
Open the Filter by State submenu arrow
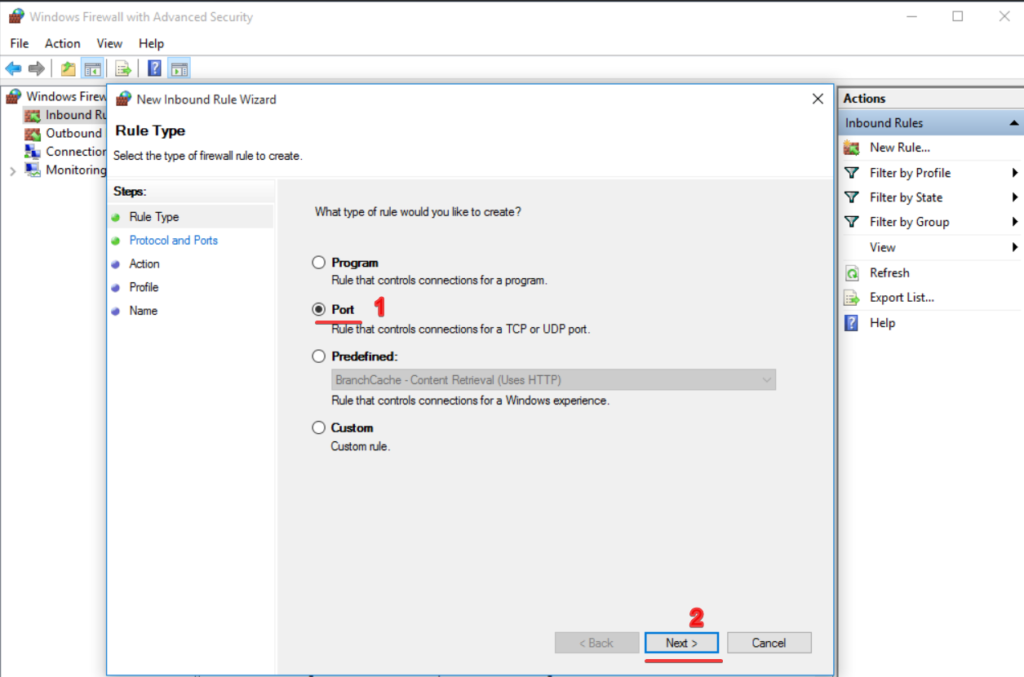point(1014,197)
